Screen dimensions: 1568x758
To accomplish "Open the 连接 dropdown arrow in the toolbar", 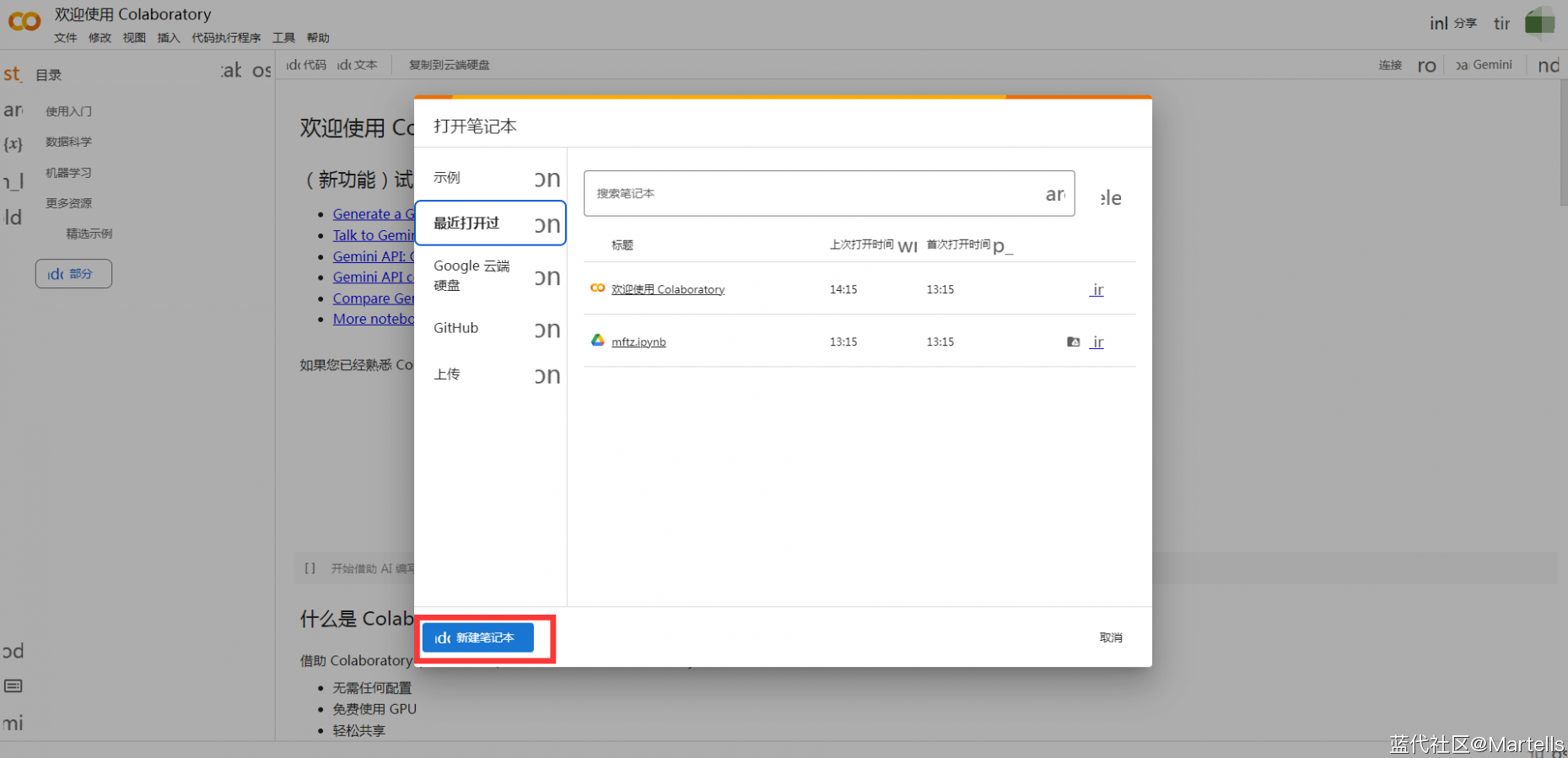I will (x=1426, y=66).
